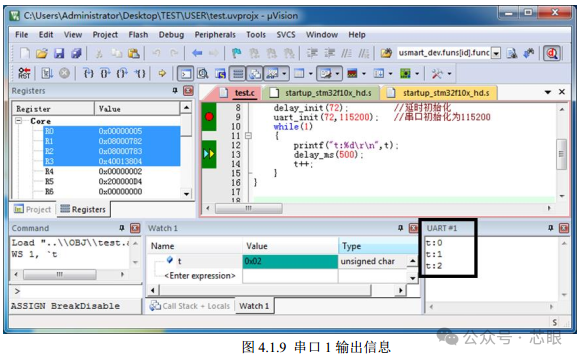Image resolution: width=580 pixels, height=360 pixels.
Task: Show next statement yellow arrow
Action: 162,74
